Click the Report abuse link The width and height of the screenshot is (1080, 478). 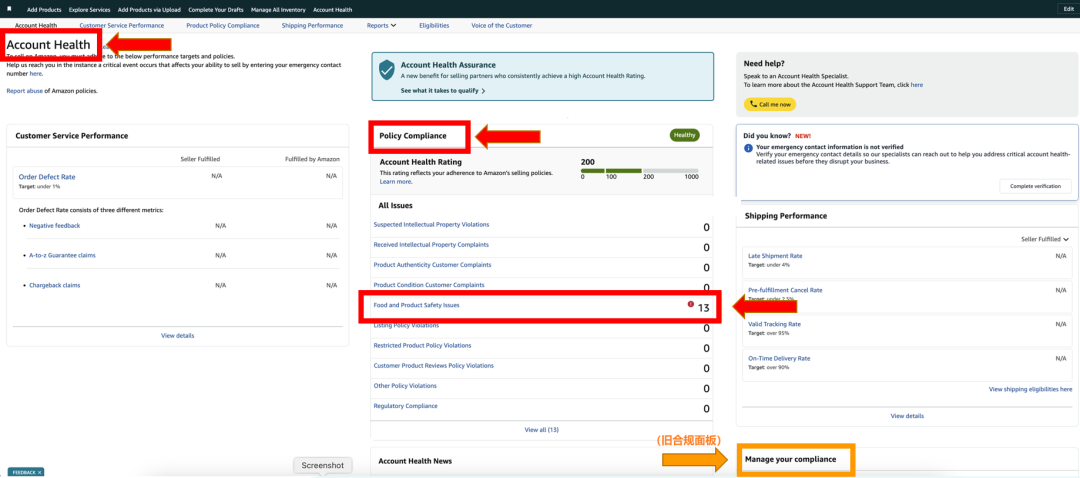tap(24, 90)
